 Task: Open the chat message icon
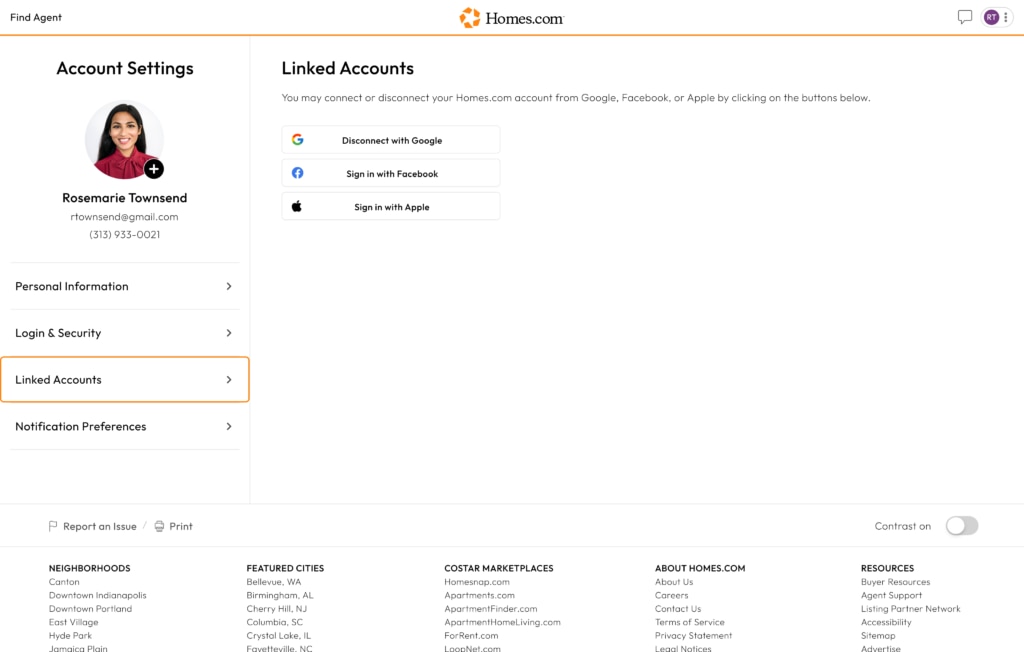click(964, 17)
